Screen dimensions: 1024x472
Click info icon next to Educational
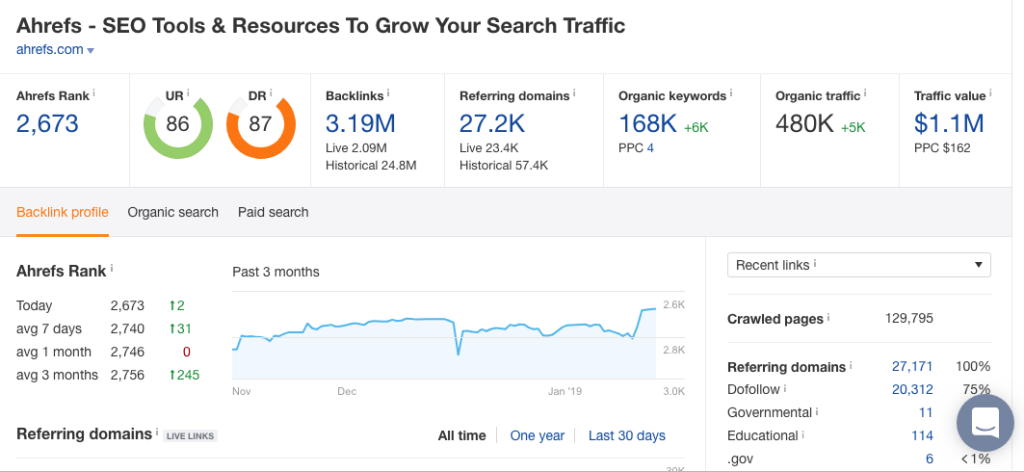pyautogui.click(x=803, y=434)
